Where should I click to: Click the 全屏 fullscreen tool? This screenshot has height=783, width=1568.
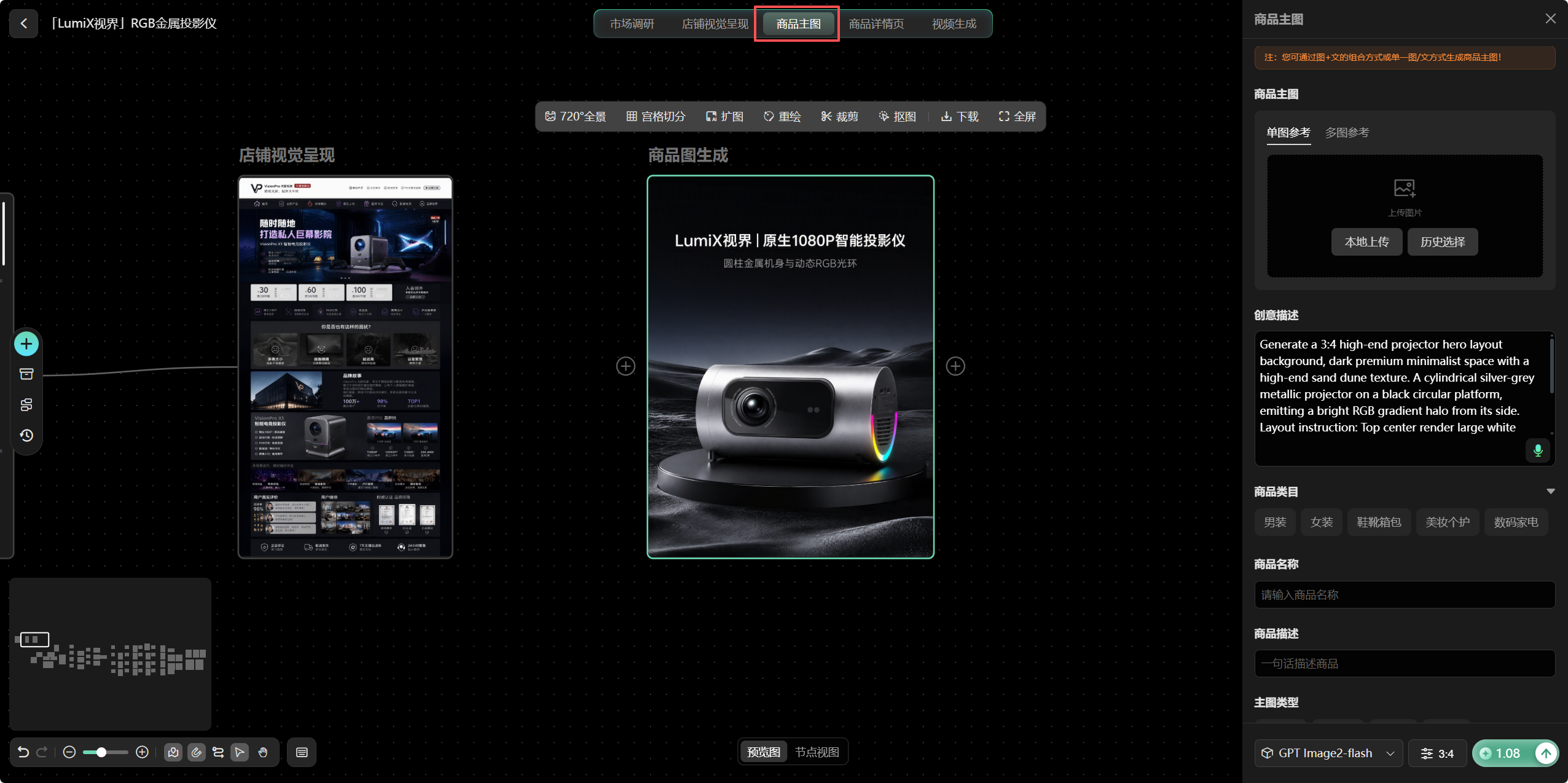[1017, 116]
